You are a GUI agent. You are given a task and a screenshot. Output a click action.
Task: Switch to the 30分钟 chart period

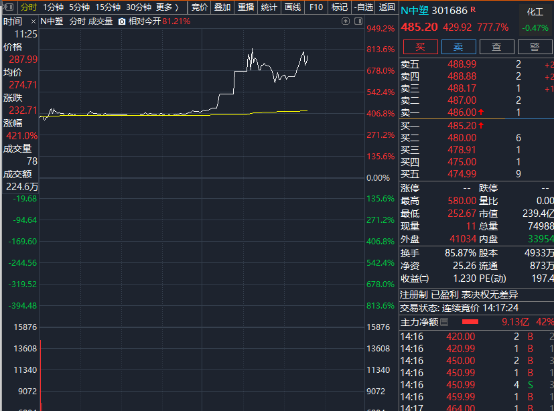[139, 7]
